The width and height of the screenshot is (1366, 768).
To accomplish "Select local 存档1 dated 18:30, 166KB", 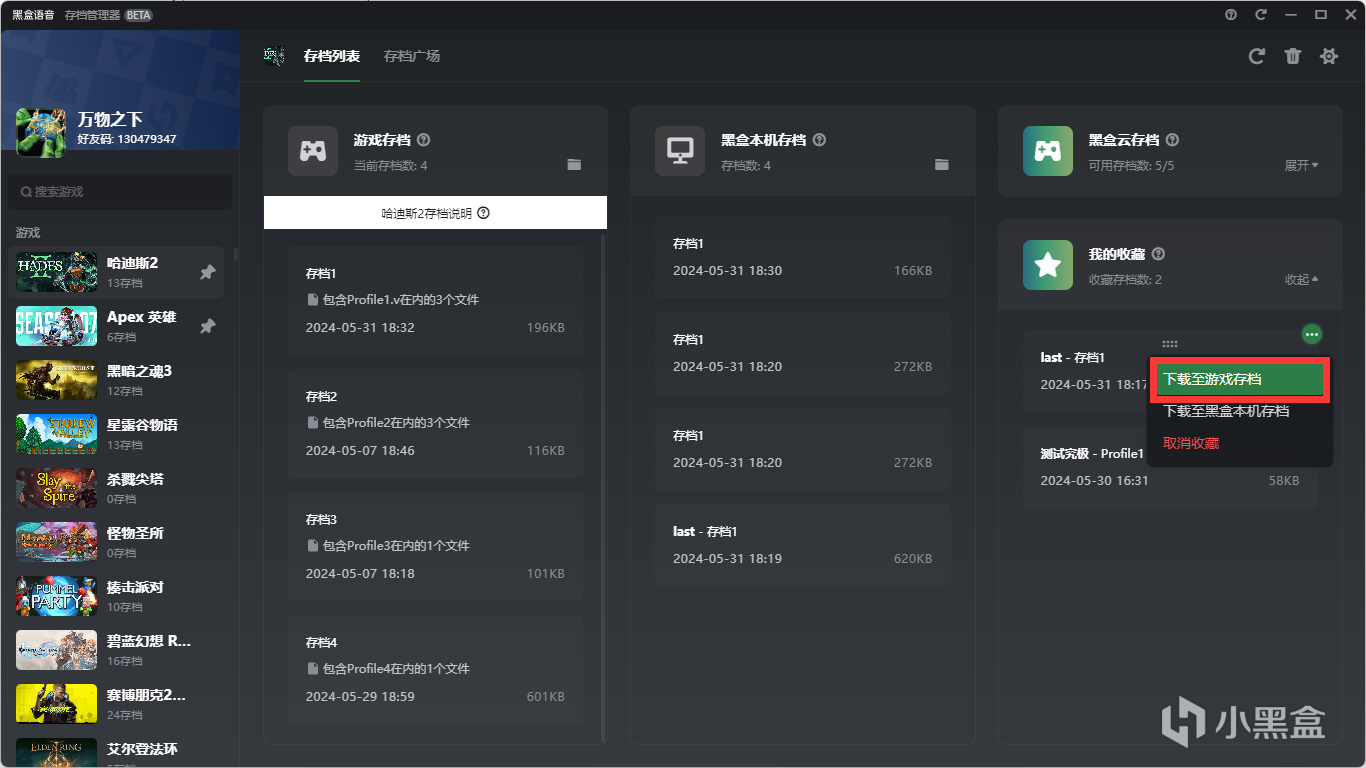I will 802,257.
